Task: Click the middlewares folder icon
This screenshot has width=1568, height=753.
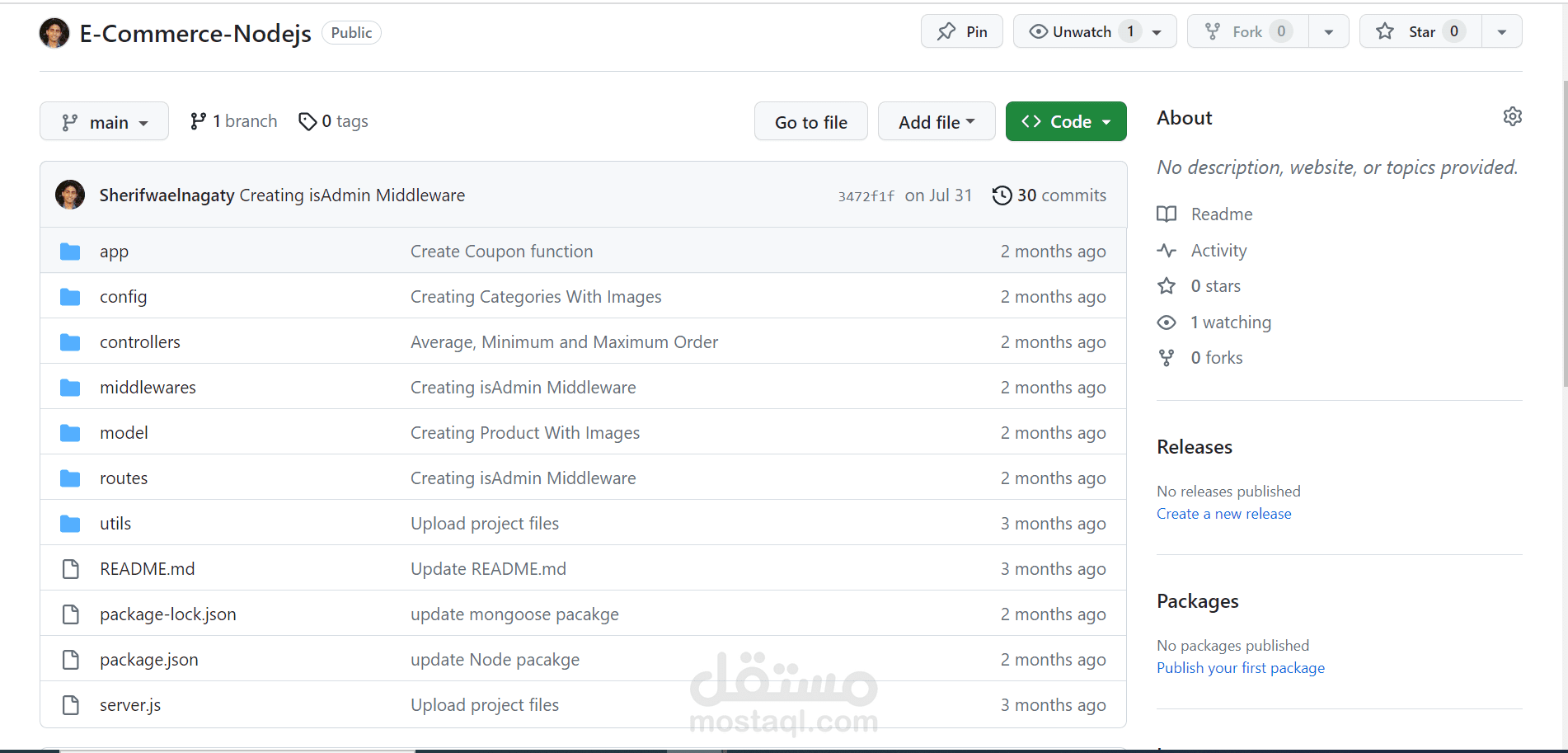Action: coord(70,388)
